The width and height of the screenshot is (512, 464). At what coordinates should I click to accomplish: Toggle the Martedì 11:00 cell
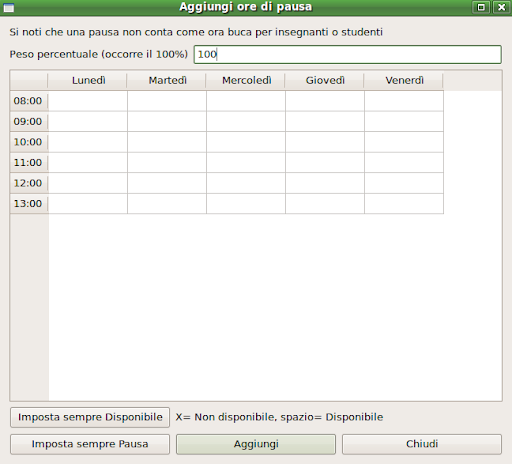tap(167, 163)
